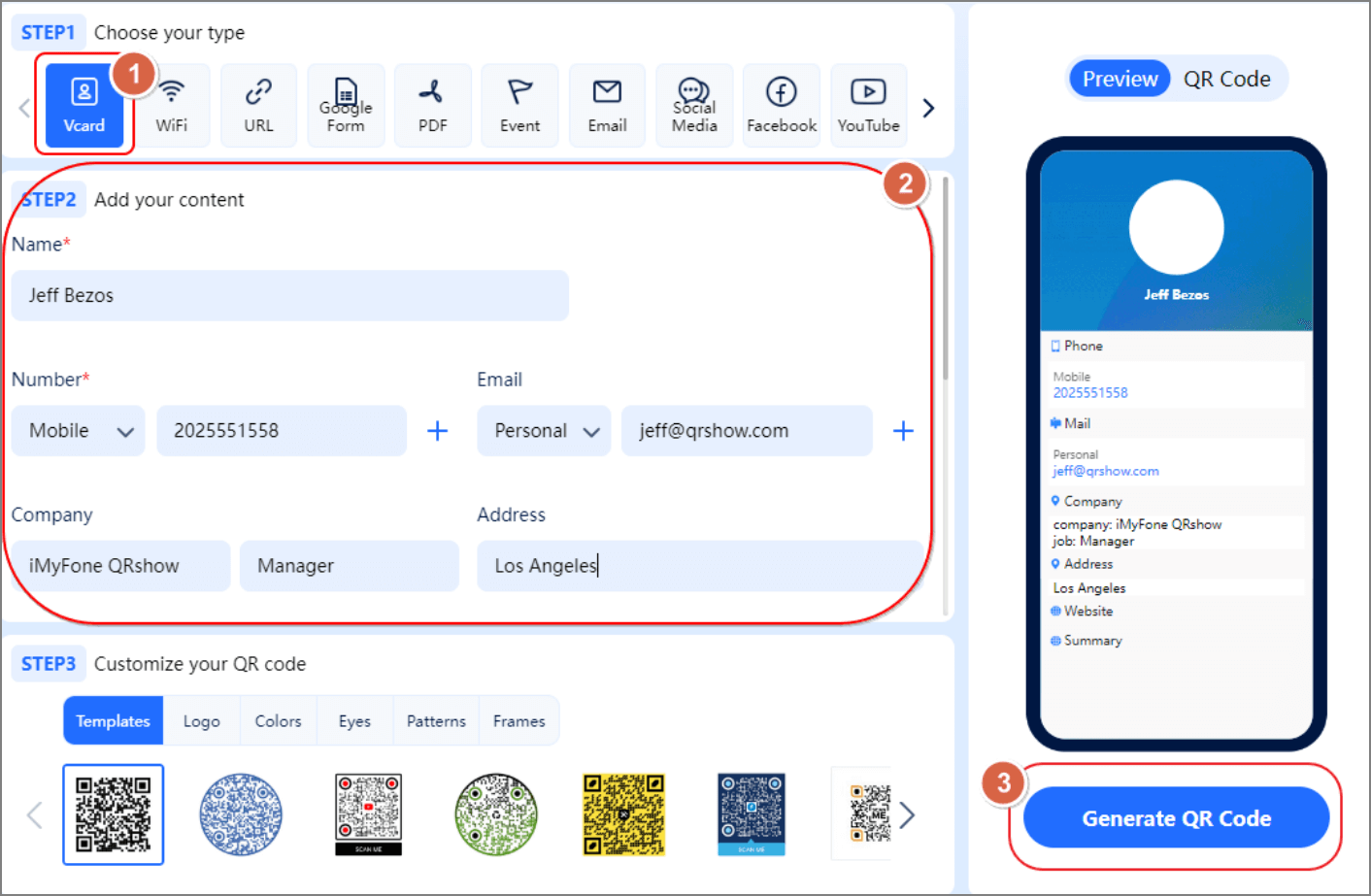This screenshot has width=1371, height=896.
Task: Open the Patterns tab
Action: tap(436, 721)
